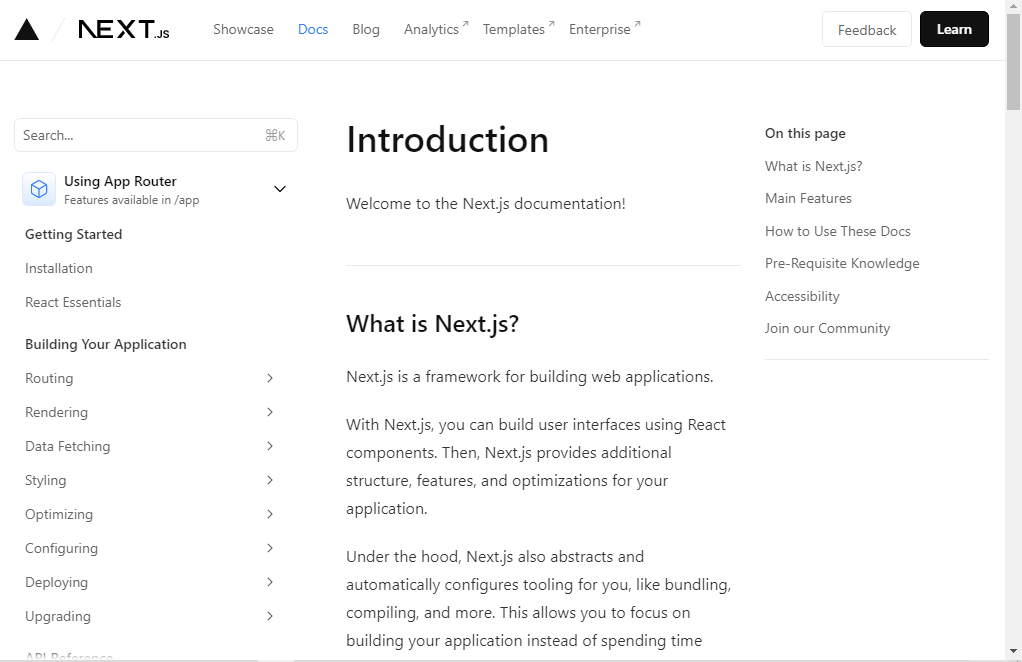1022x662 pixels.
Task: Open the Routing sidebar link
Action: (49, 378)
